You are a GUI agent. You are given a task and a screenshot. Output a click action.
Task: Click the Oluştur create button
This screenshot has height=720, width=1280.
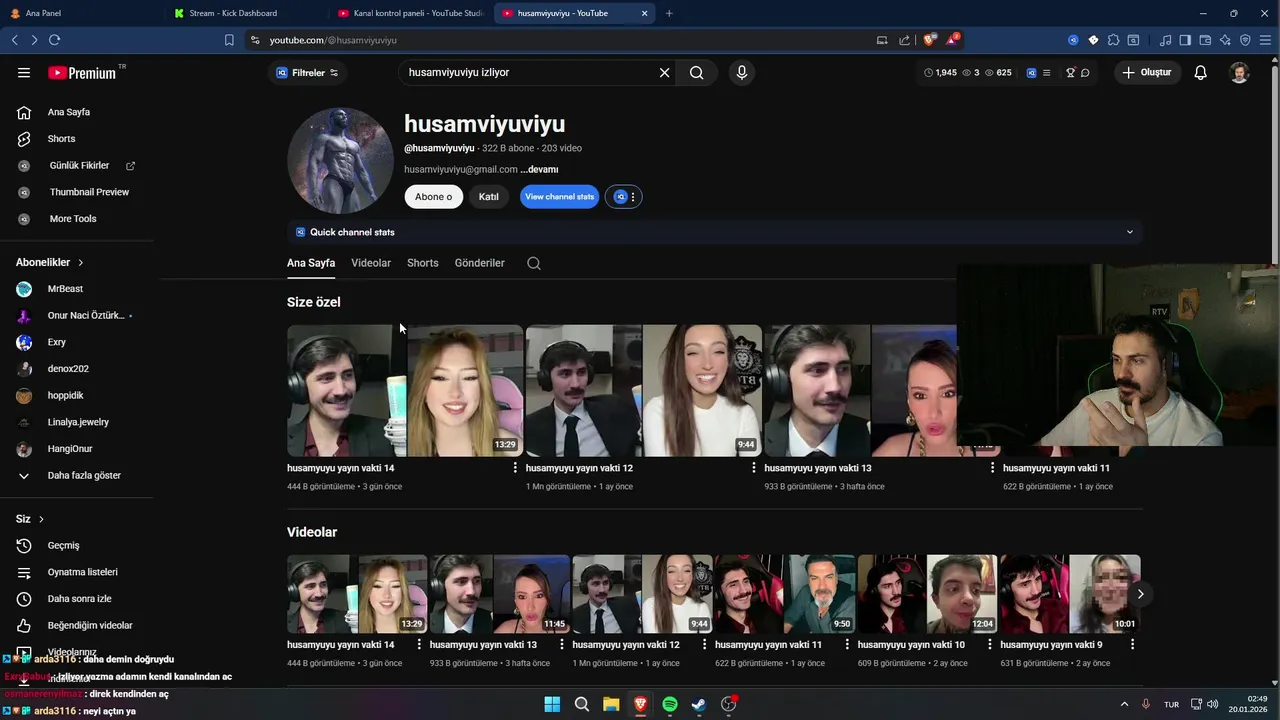pyautogui.click(x=1147, y=73)
